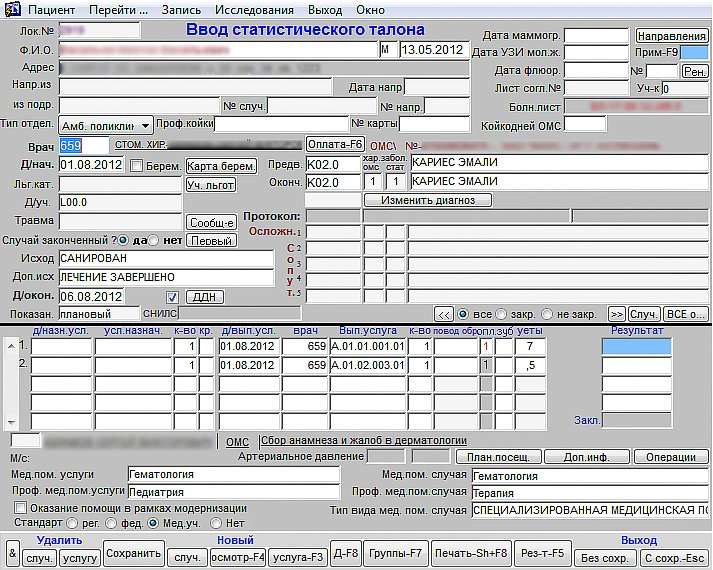Select Стандарт 'рег.' radio button
713x570 pixels.
pyautogui.click(x=72, y=524)
